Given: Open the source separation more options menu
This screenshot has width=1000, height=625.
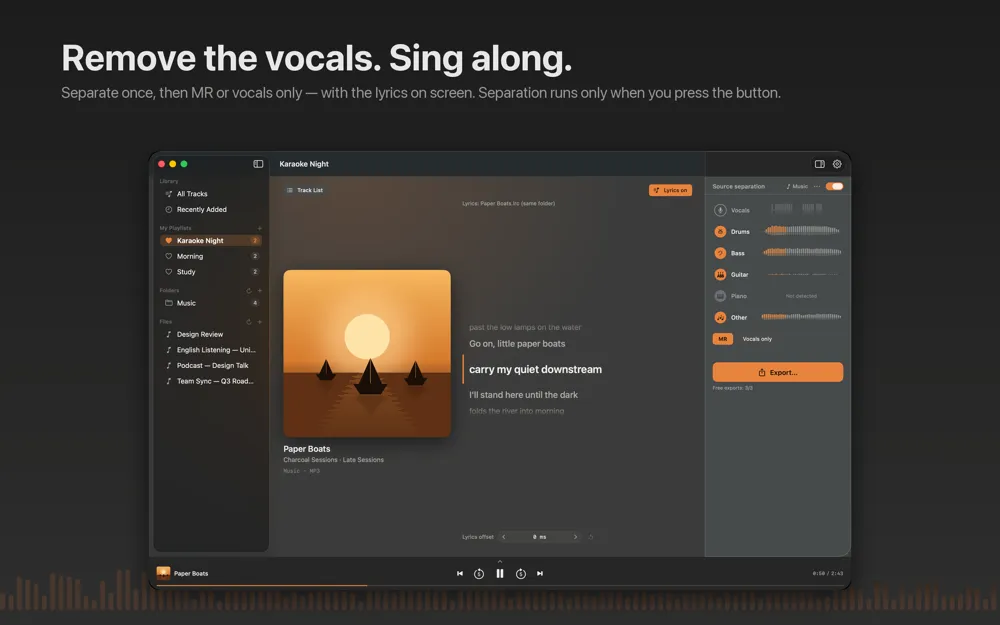Looking at the screenshot, I should tap(816, 186).
